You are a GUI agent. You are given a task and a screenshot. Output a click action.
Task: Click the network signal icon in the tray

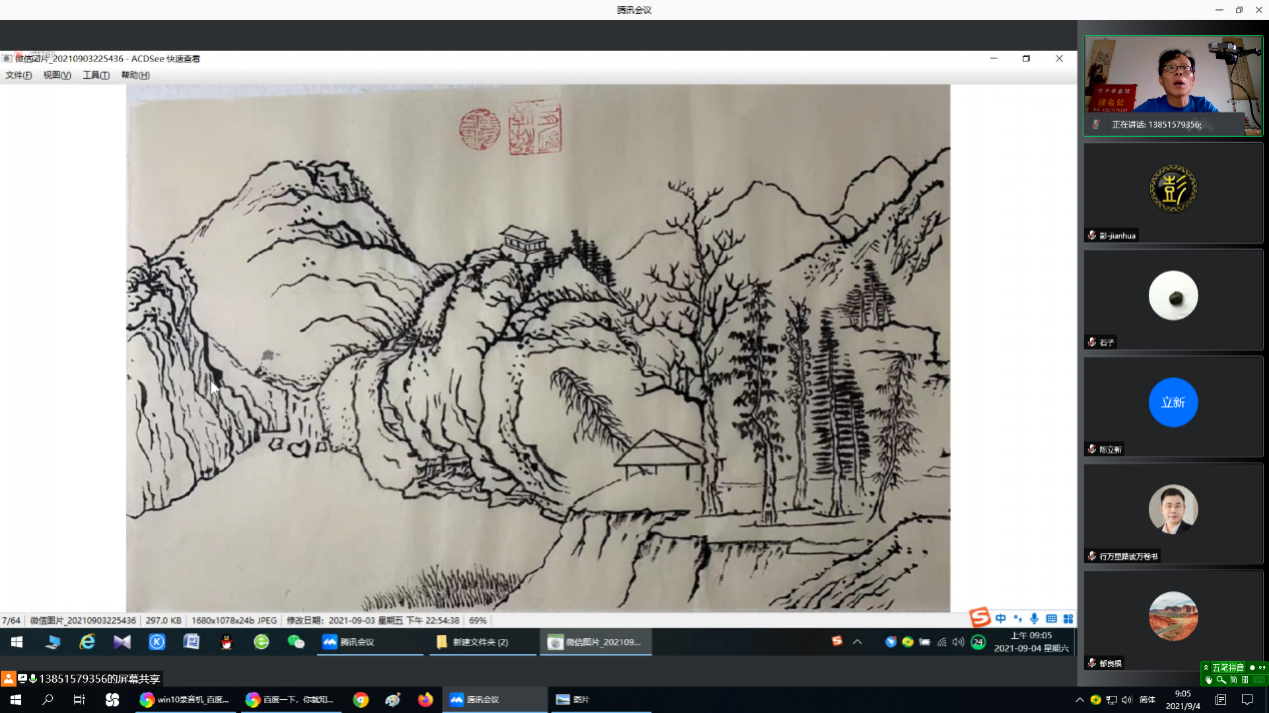pos(942,642)
